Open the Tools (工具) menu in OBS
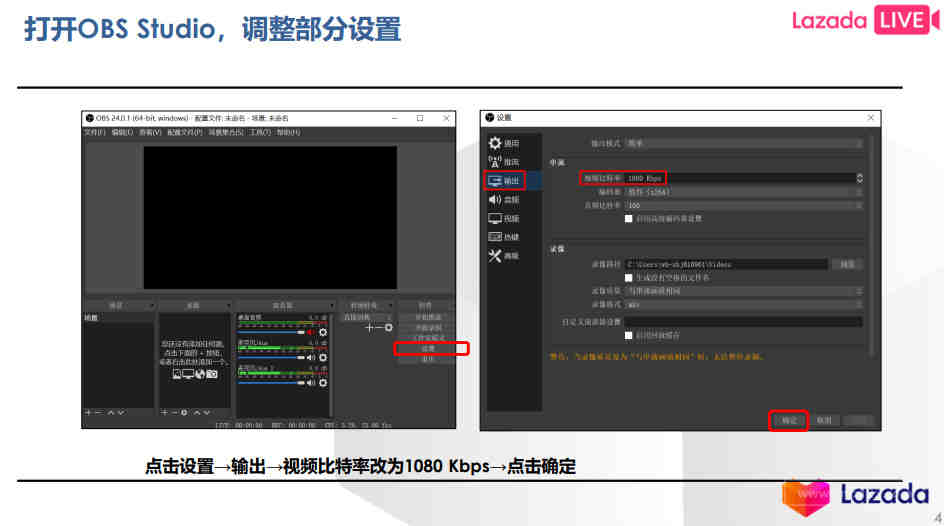 point(260,132)
